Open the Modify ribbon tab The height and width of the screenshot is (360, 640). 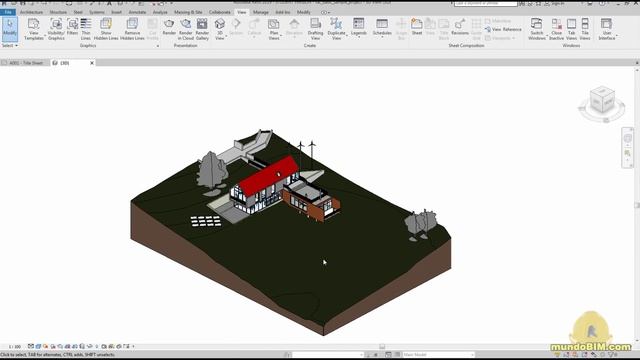[303, 12]
